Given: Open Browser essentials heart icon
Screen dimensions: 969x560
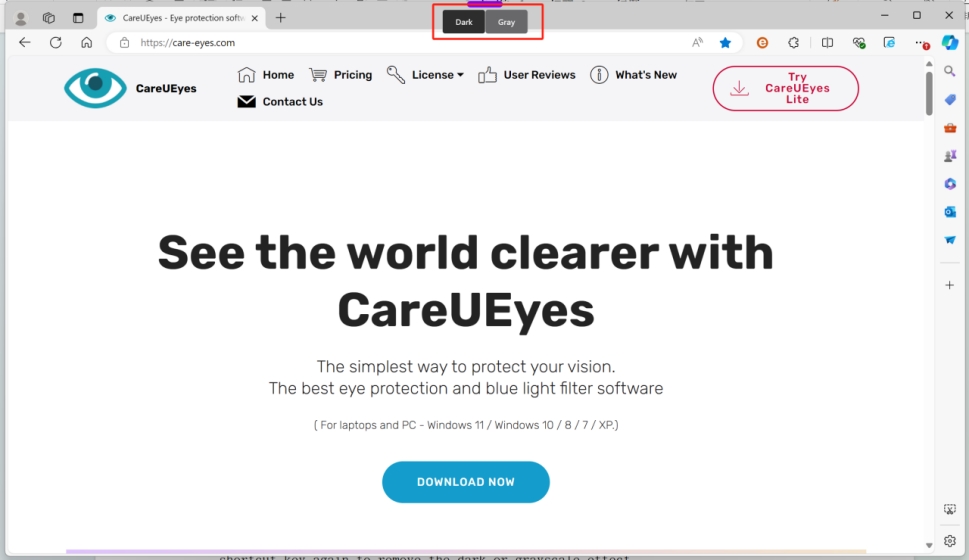Looking at the screenshot, I should 858,43.
